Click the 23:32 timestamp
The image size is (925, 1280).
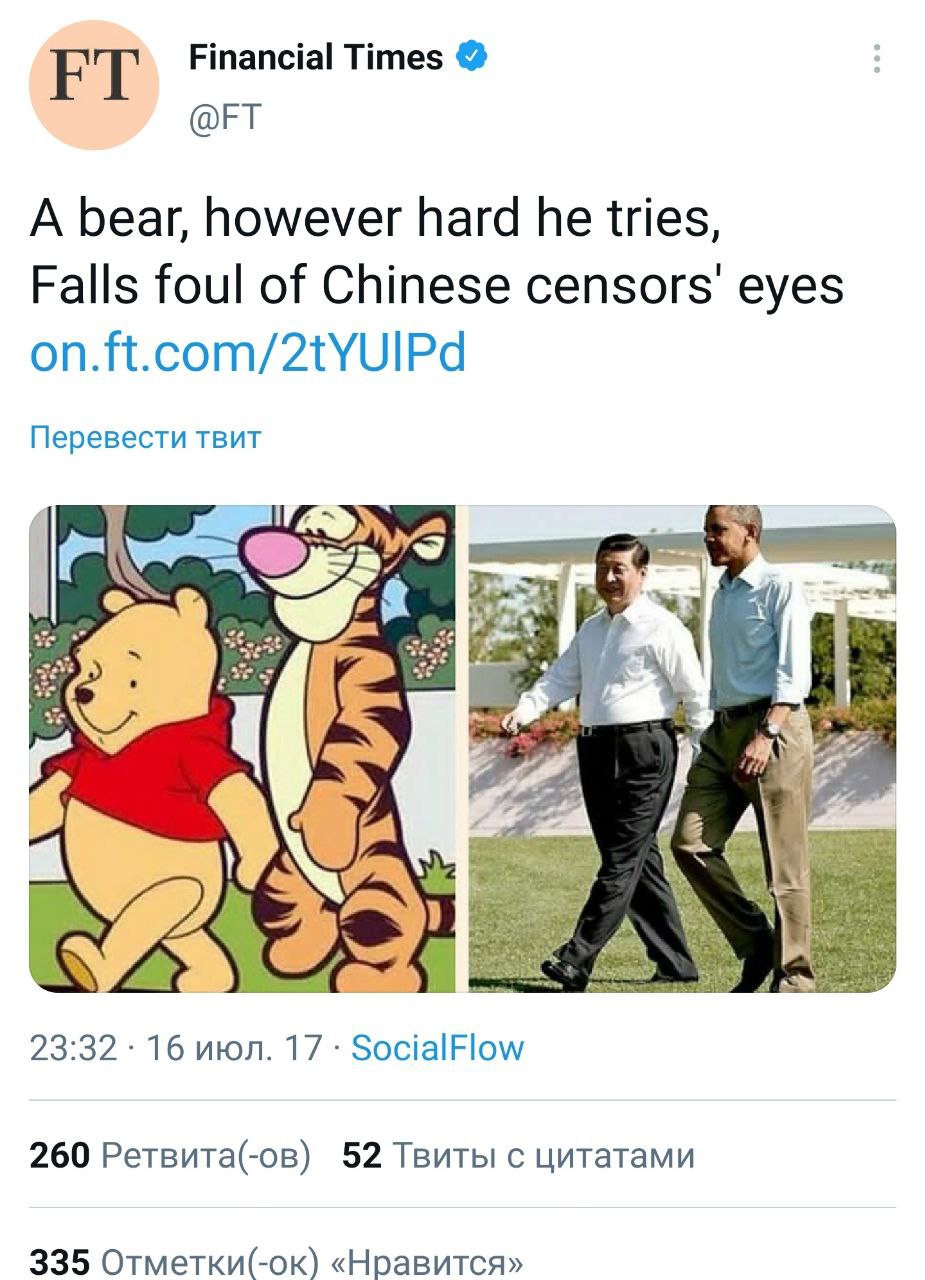(x=73, y=1047)
